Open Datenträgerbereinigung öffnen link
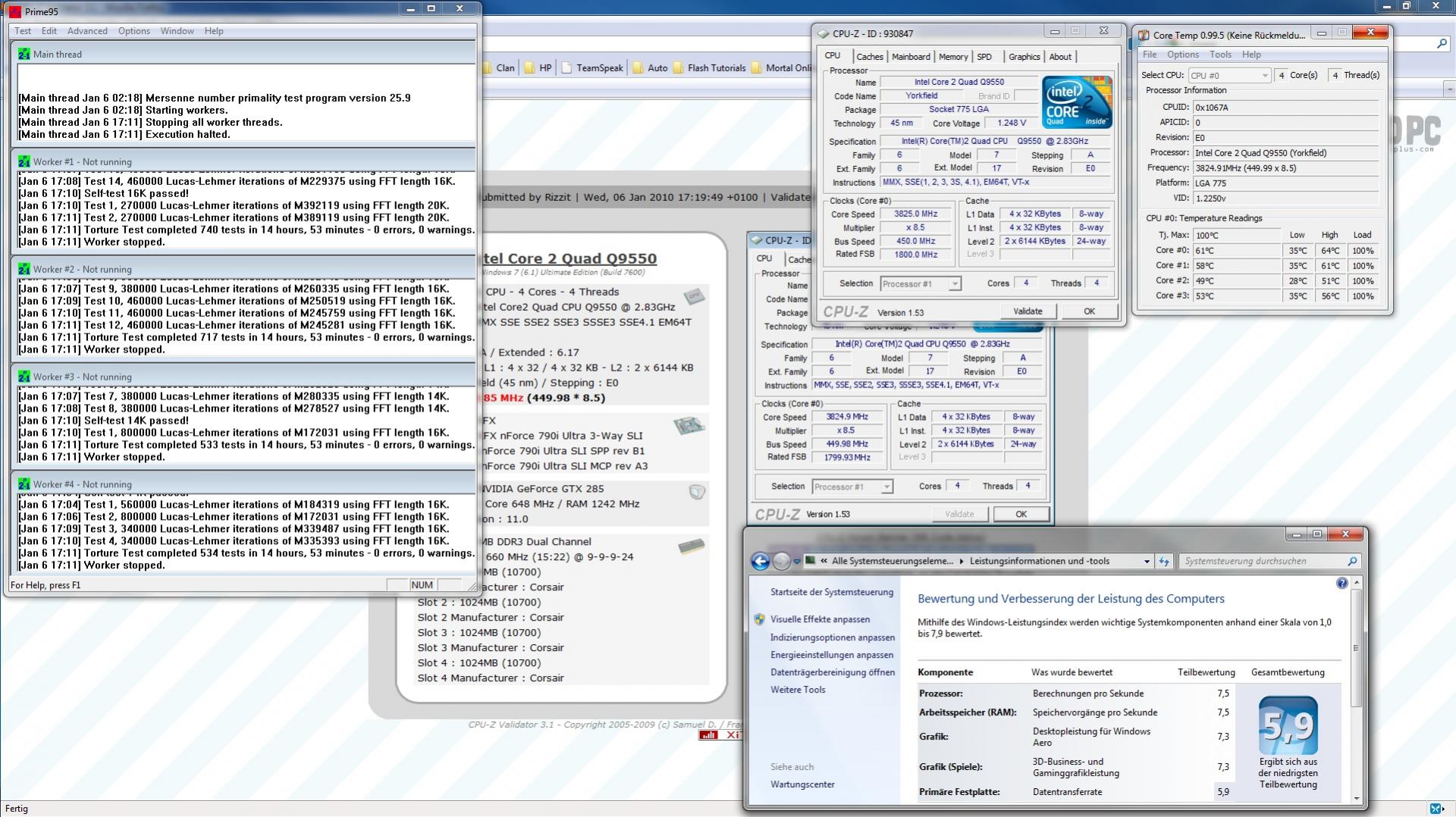The width and height of the screenshot is (1456, 817). tap(833, 672)
